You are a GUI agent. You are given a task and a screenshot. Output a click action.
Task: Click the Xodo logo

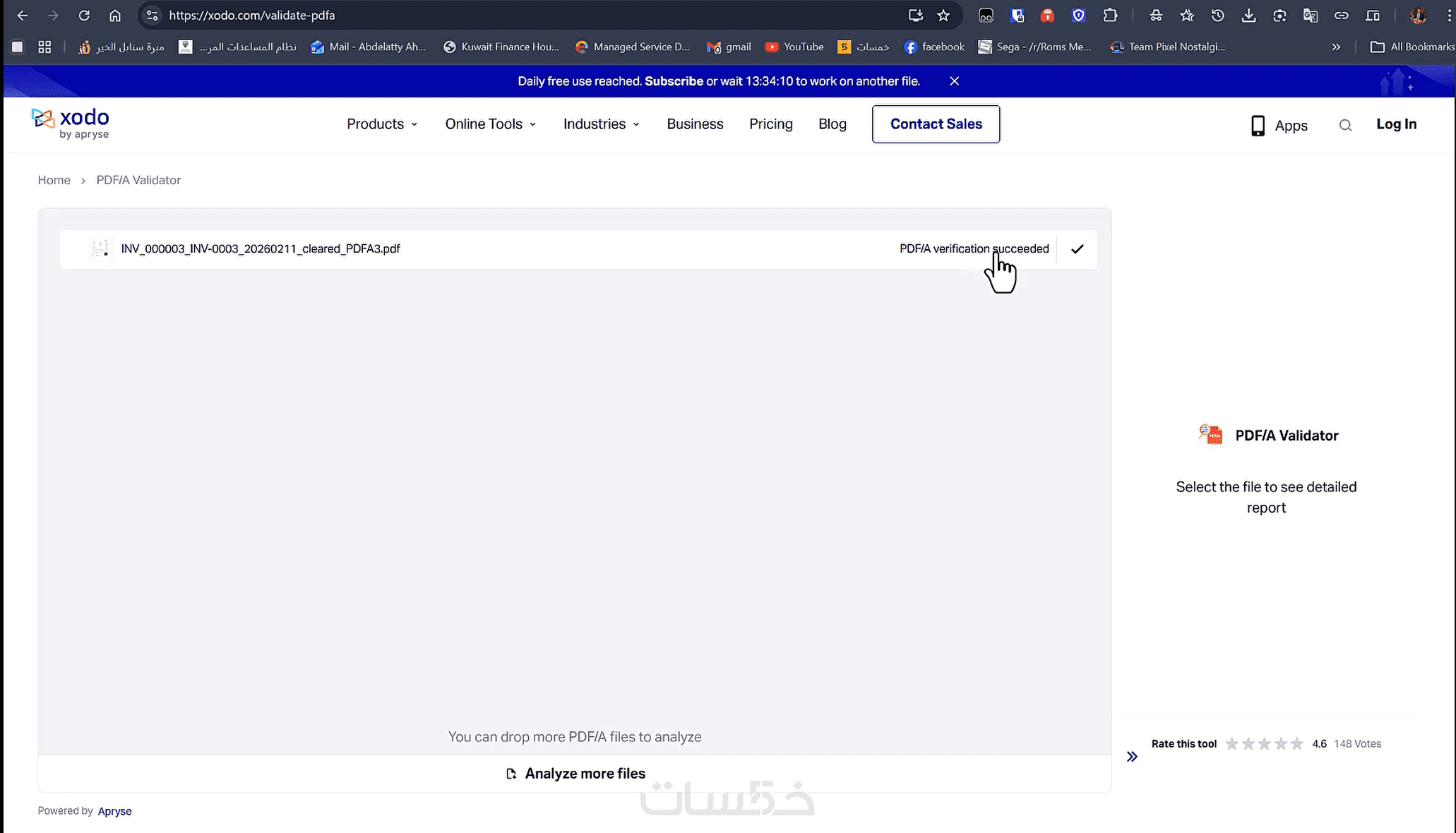[70, 124]
